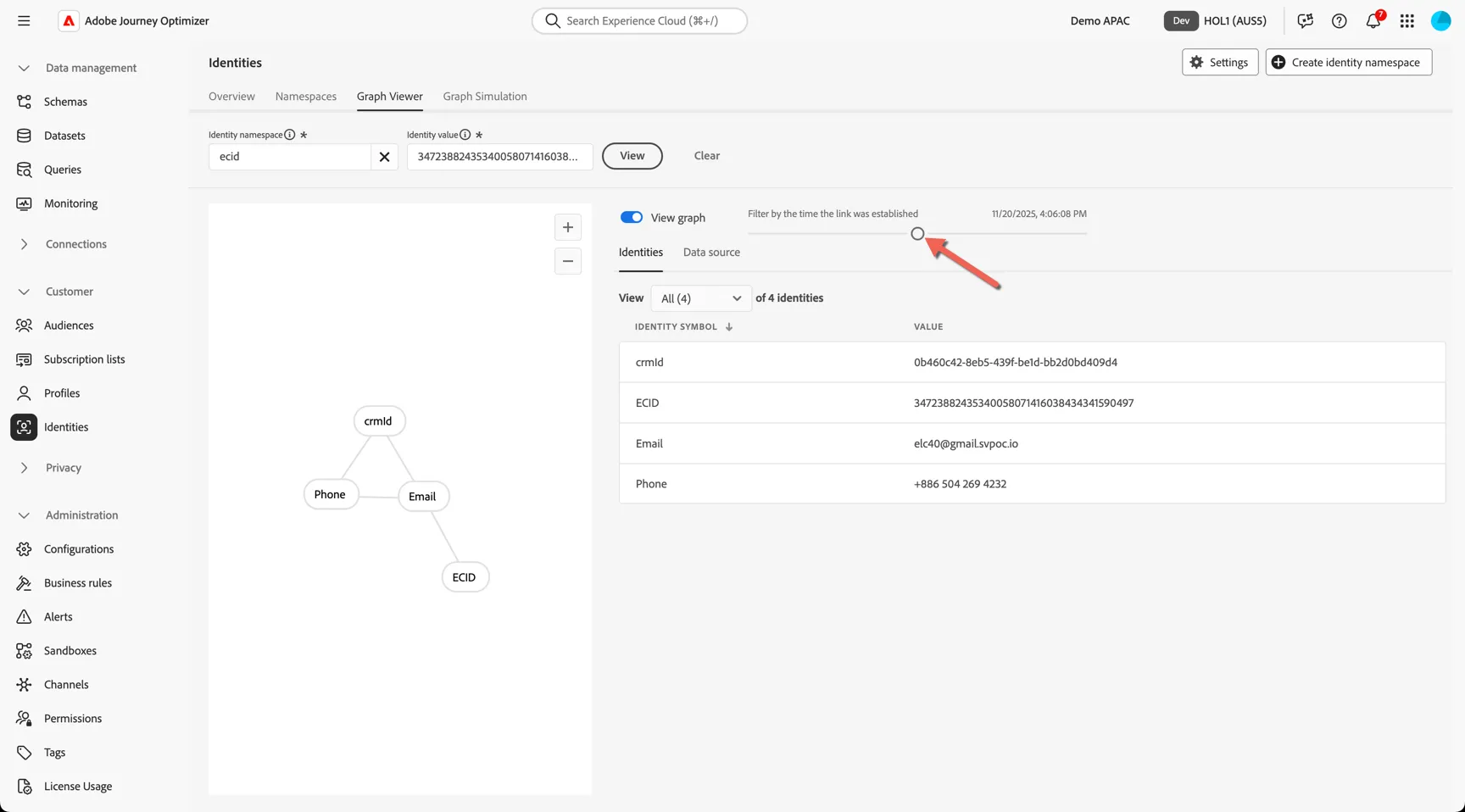
Task: Click the Identity value input field
Action: 500,157
